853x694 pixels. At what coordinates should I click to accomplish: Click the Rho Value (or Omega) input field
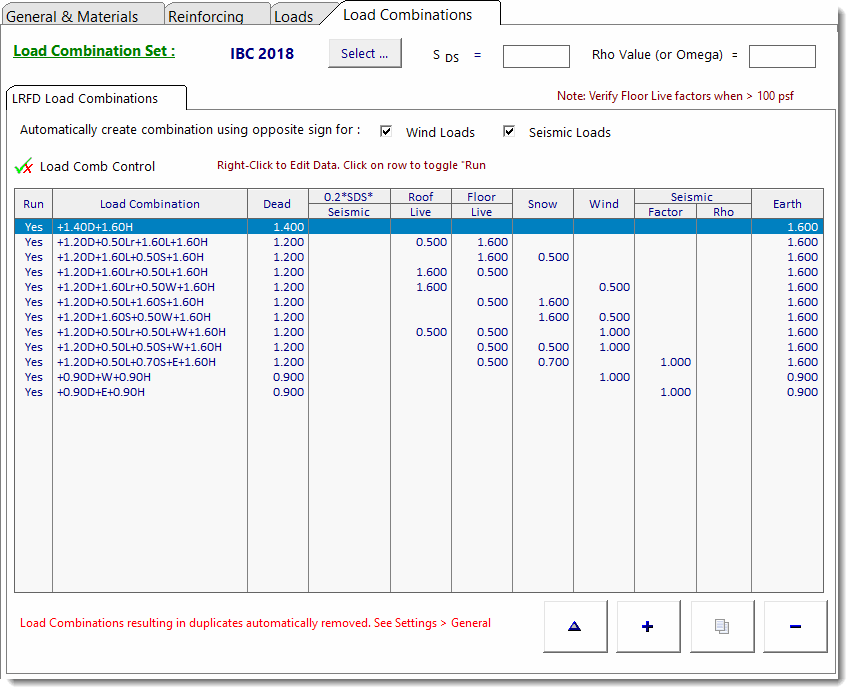[x=781, y=56]
